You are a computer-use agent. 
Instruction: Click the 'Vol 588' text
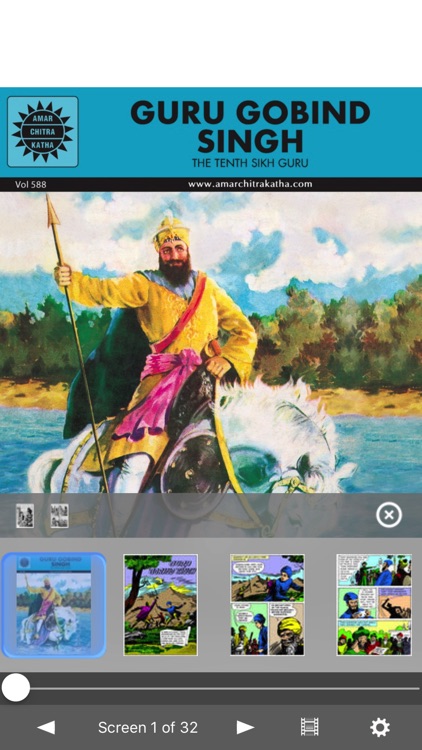click(31, 184)
